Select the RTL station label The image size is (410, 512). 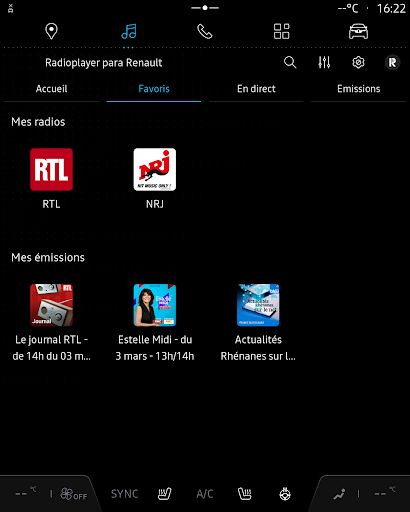tap(51, 204)
